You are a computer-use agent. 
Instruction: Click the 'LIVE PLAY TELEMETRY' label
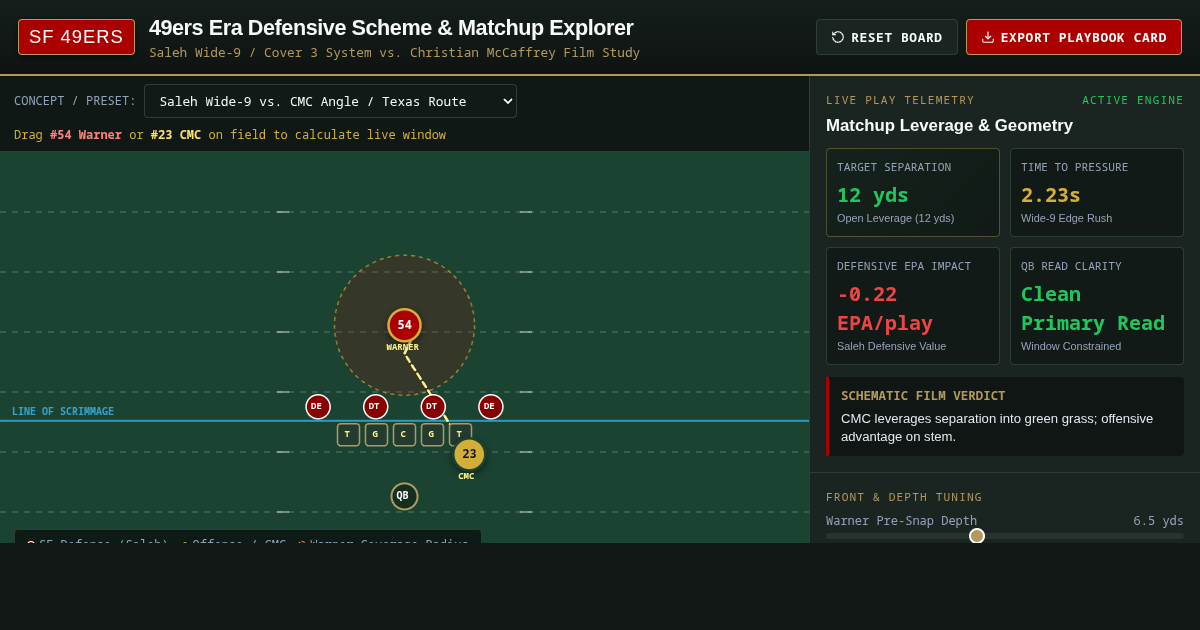(900, 100)
